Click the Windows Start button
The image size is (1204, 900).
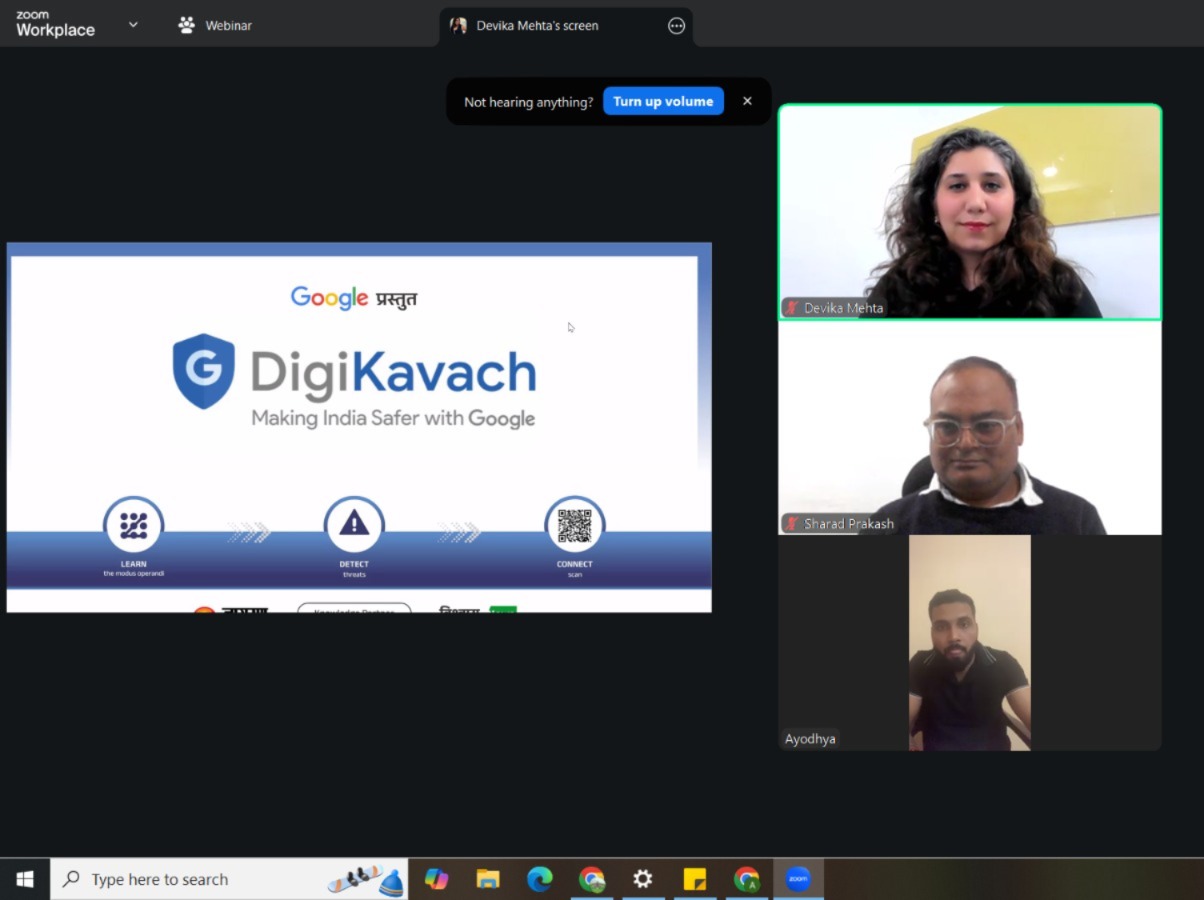(25, 879)
